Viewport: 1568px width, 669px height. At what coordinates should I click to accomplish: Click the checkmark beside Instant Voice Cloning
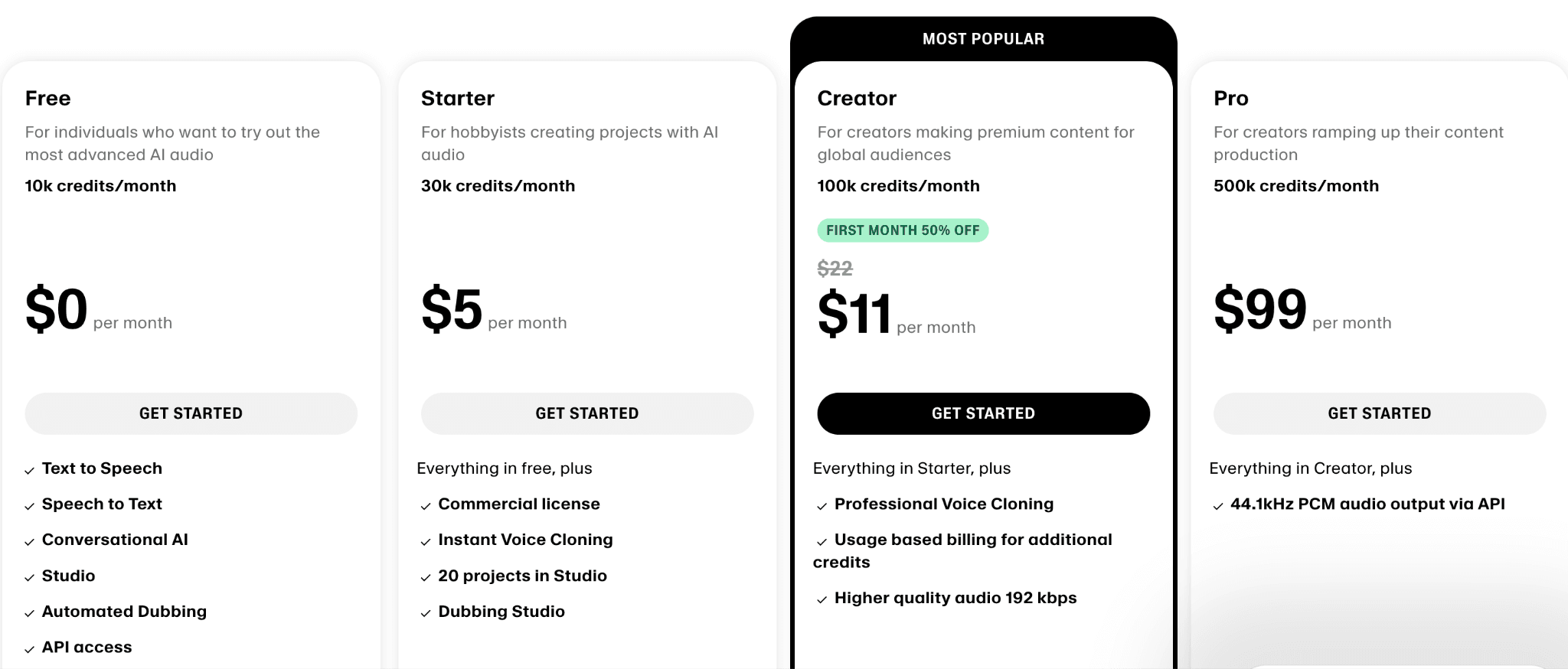tap(426, 541)
